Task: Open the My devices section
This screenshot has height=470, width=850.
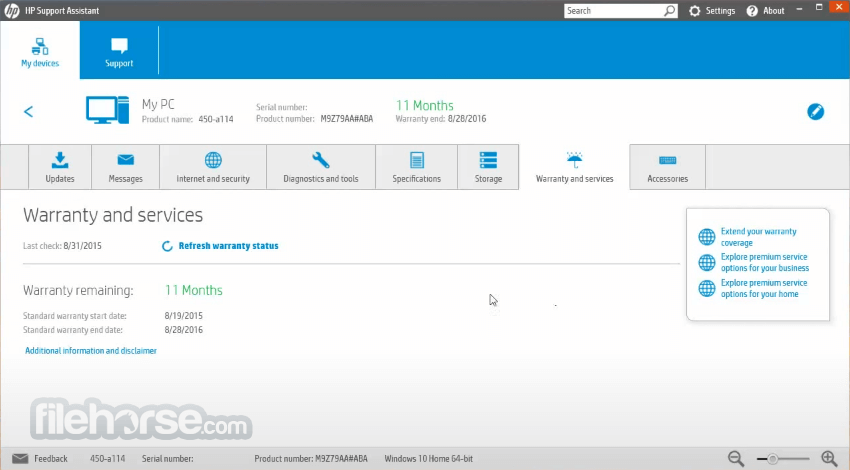Action: (x=40, y=50)
